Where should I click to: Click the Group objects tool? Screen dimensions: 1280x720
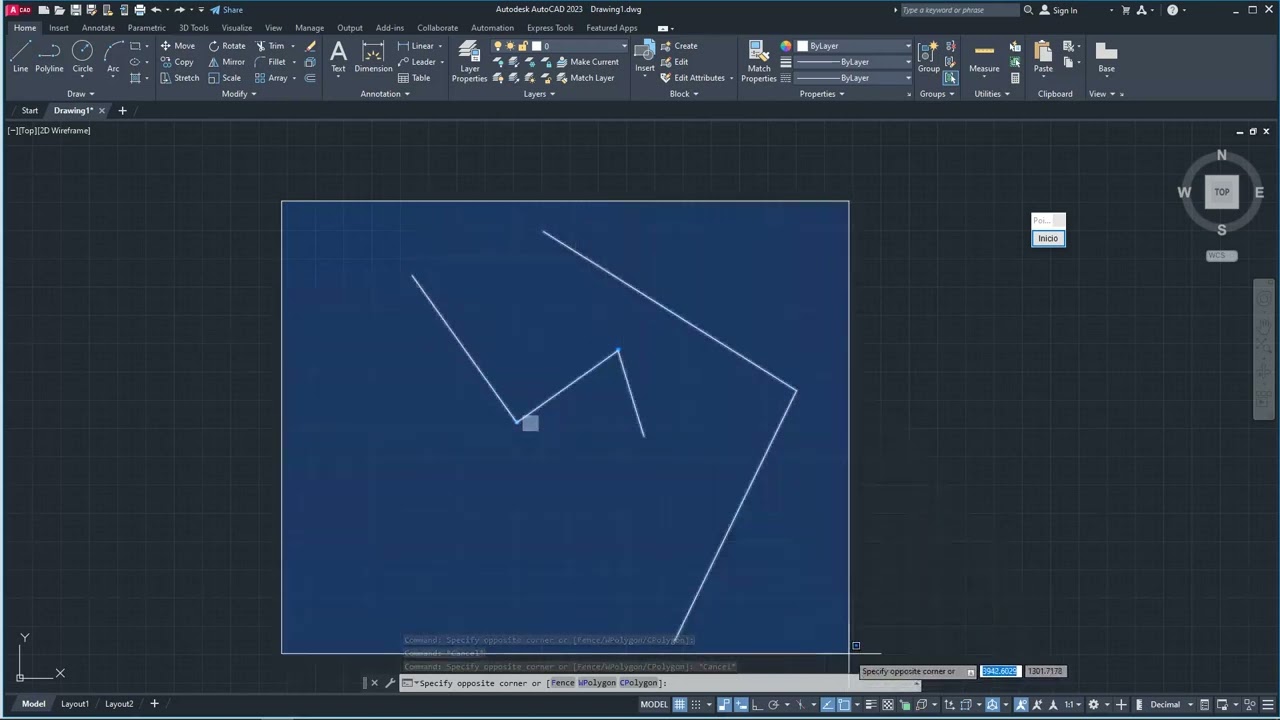[929, 57]
